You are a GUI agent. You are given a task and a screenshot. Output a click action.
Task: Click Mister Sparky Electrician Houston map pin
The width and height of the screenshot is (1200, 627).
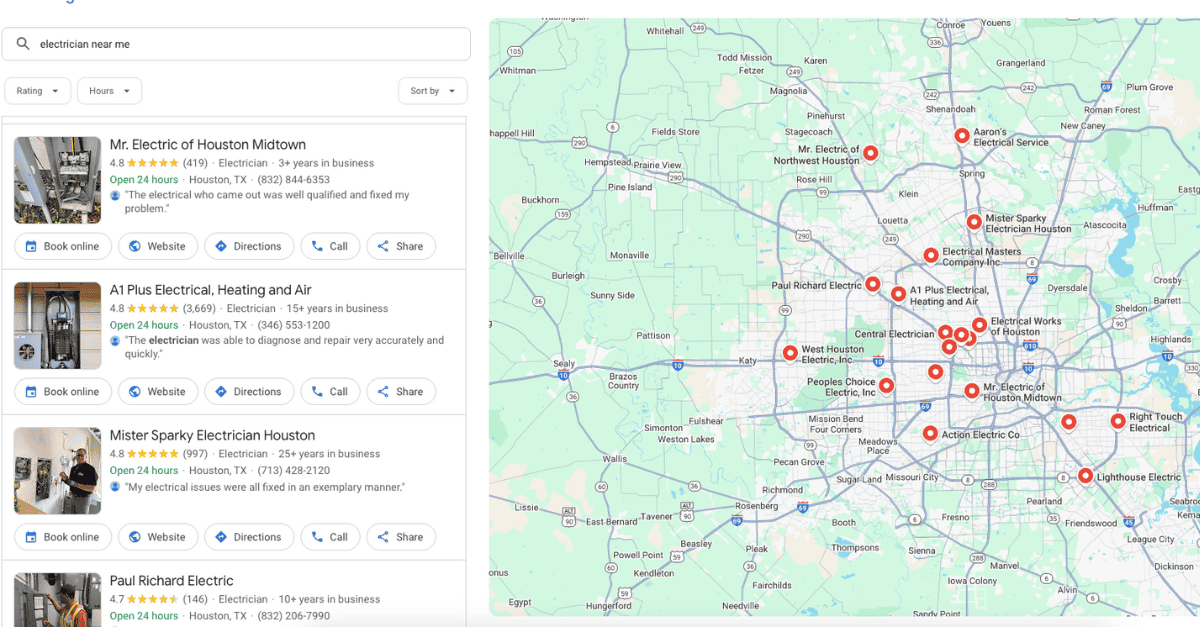pos(974,222)
